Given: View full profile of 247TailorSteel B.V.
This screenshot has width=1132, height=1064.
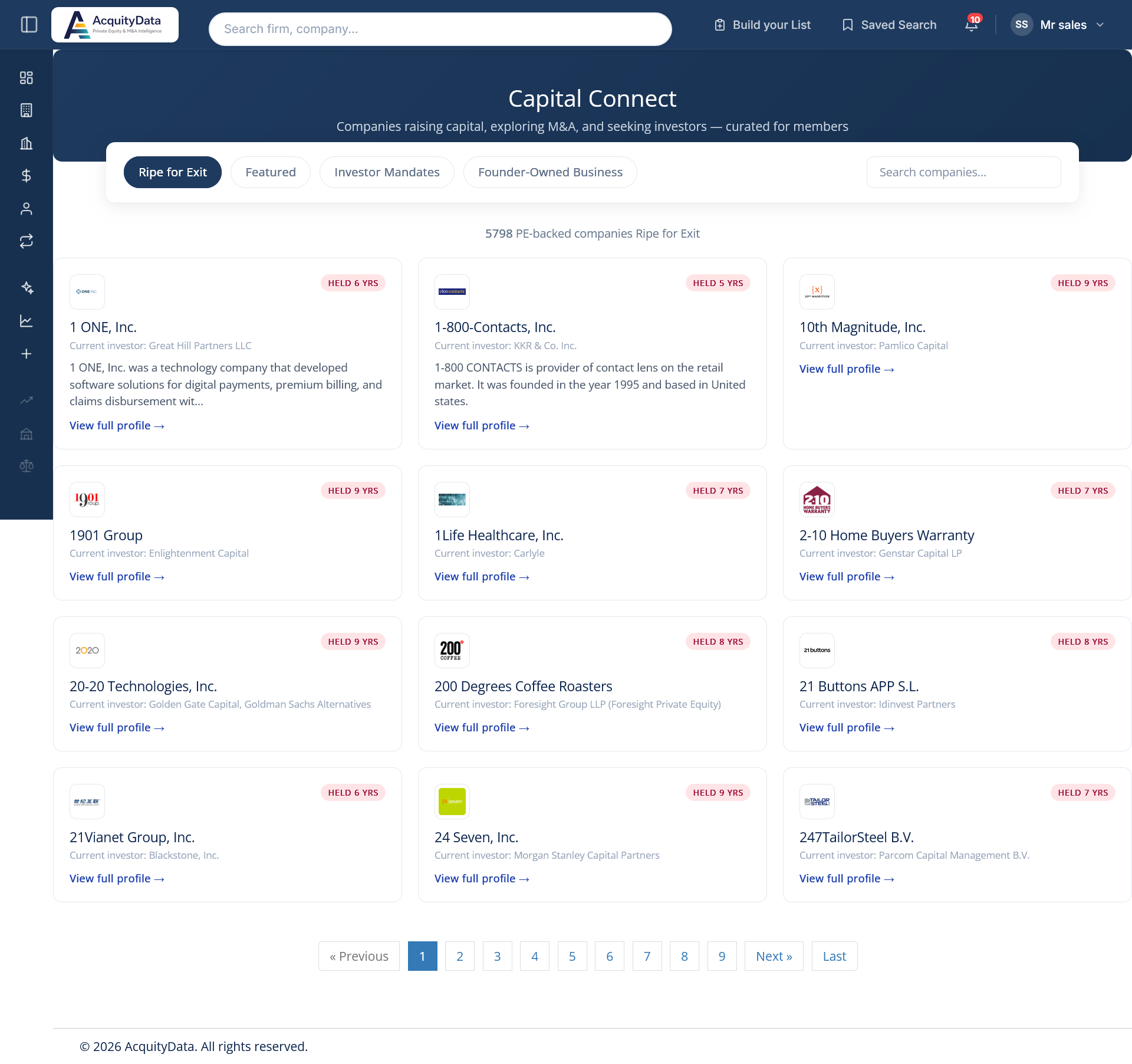Looking at the screenshot, I should click(x=847, y=879).
